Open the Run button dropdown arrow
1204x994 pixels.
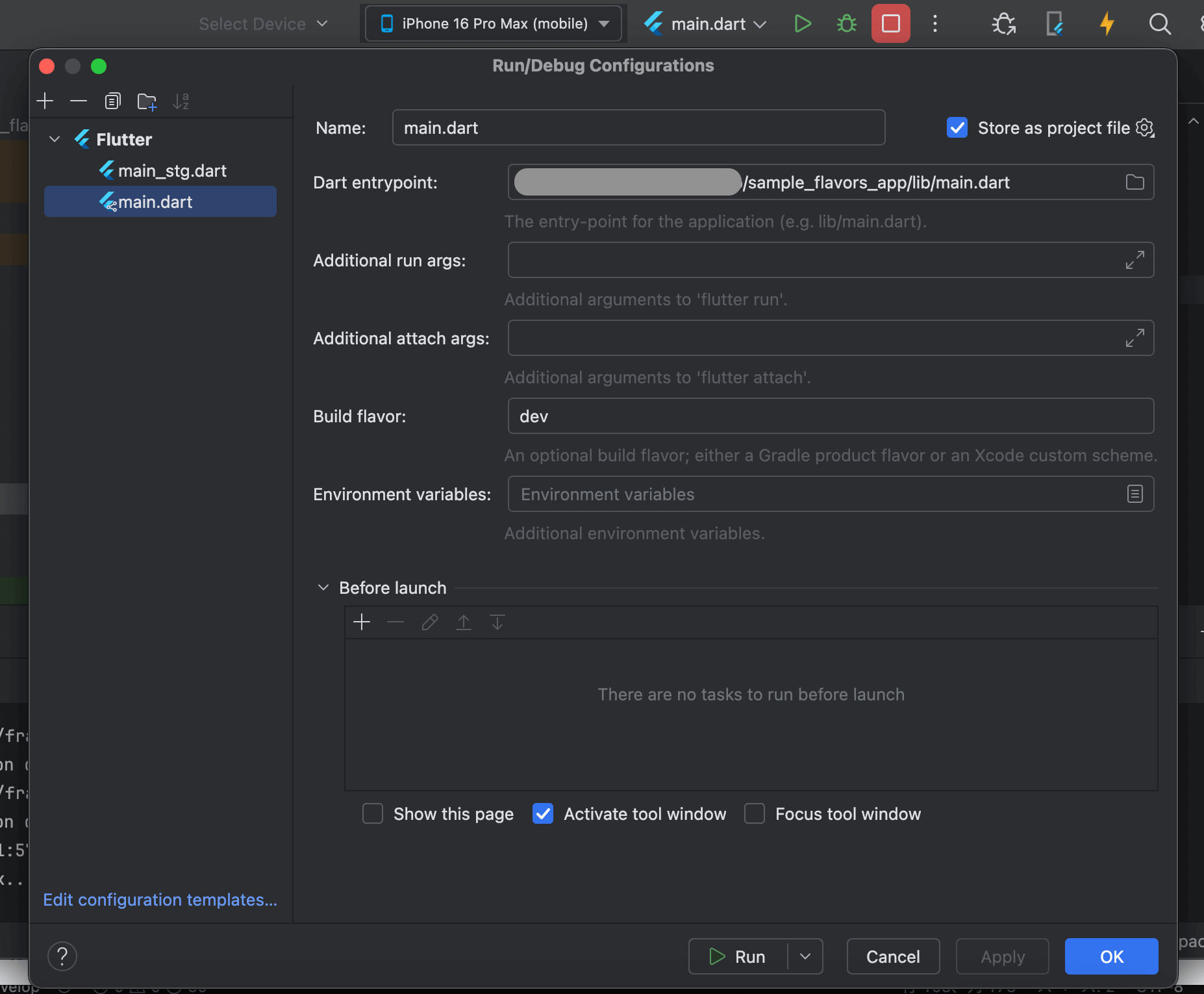pyautogui.click(x=805, y=956)
